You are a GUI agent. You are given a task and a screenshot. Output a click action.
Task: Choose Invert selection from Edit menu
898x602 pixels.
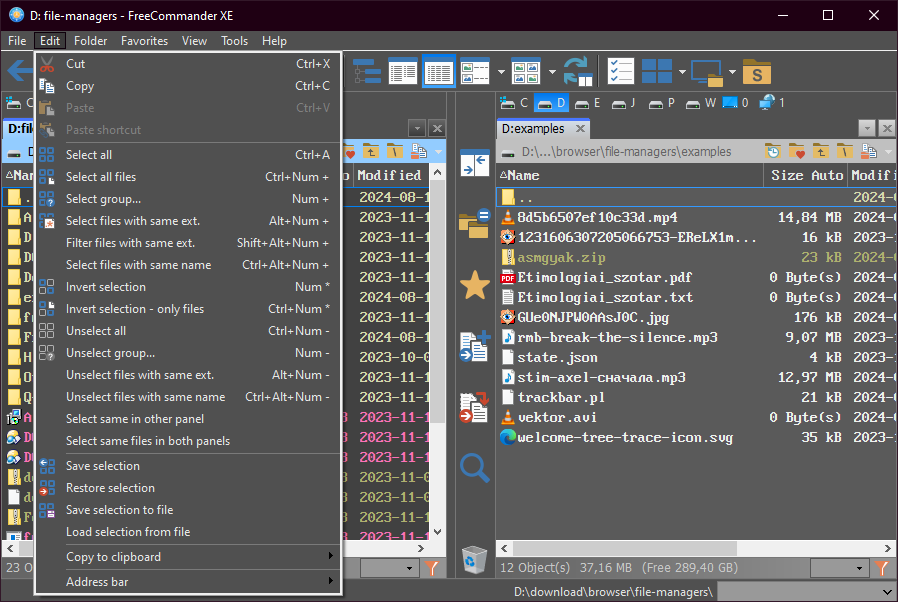tap(106, 287)
